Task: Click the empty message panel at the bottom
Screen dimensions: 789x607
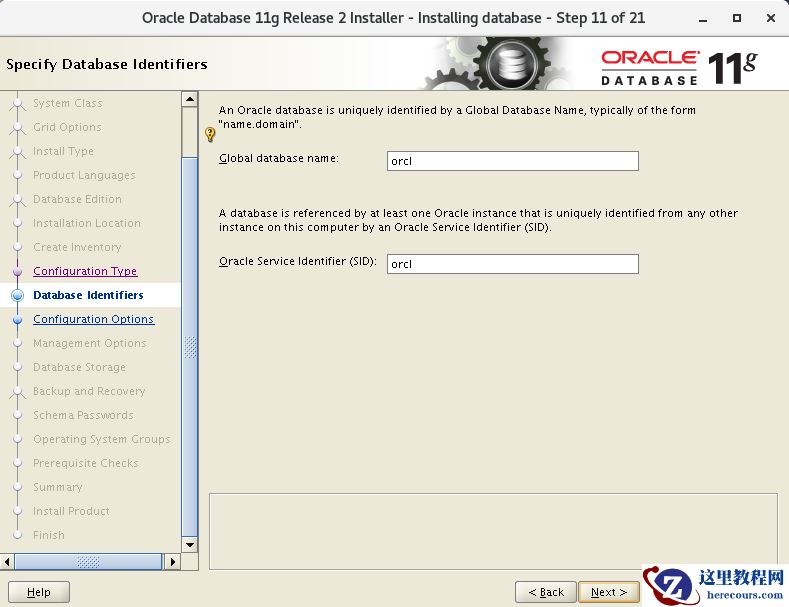Action: [493, 532]
